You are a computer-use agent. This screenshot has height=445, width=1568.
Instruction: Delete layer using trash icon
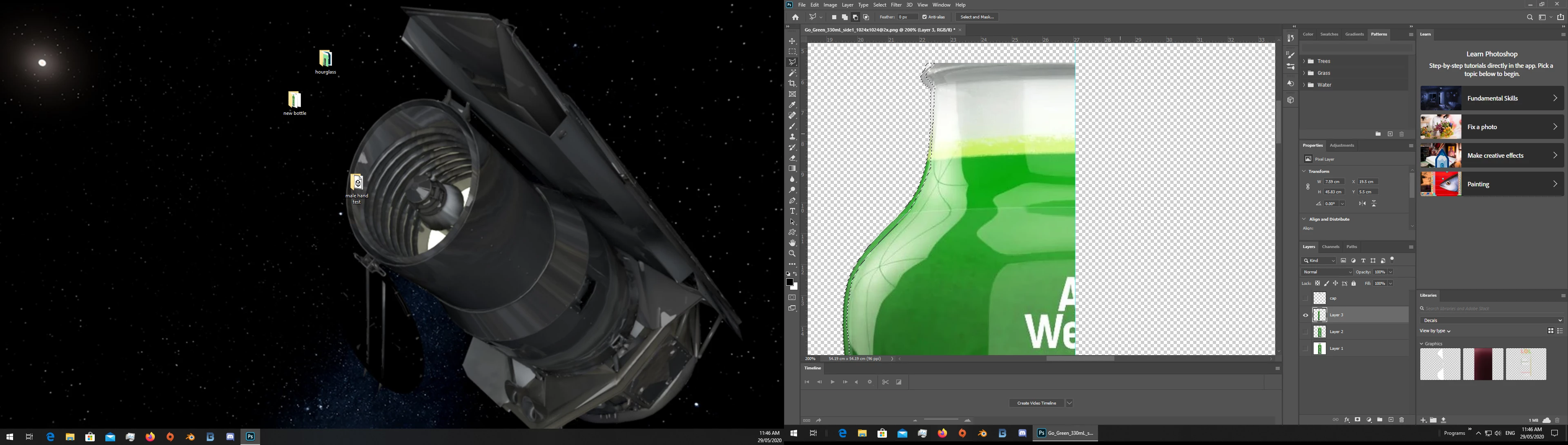coord(1402,420)
